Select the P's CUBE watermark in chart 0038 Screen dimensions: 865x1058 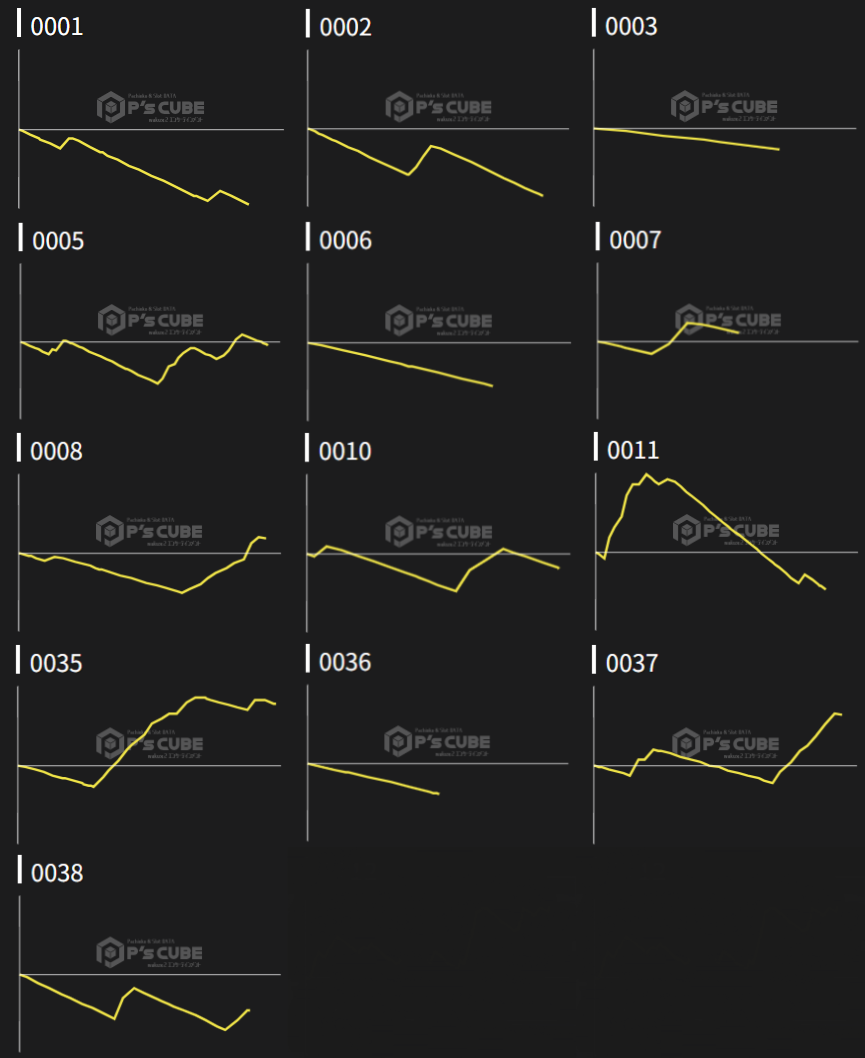[149, 953]
